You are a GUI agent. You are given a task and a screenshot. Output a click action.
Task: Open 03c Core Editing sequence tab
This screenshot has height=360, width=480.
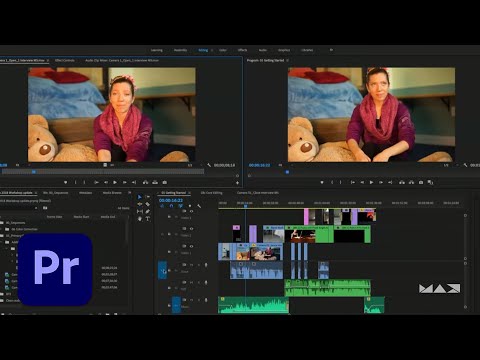click(x=211, y=193)
